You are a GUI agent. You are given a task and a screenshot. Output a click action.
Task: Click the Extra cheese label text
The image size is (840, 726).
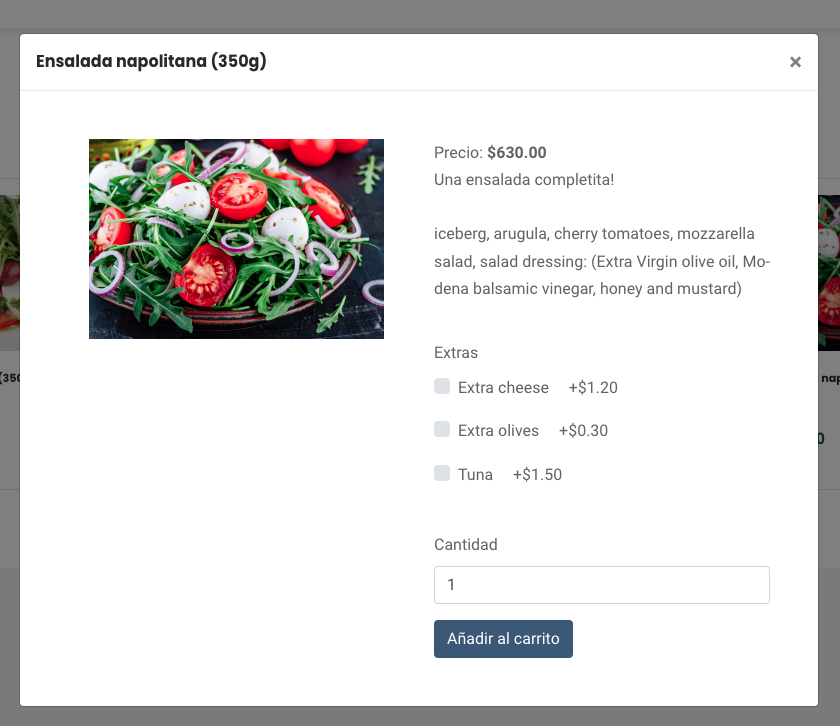[503, 388]
